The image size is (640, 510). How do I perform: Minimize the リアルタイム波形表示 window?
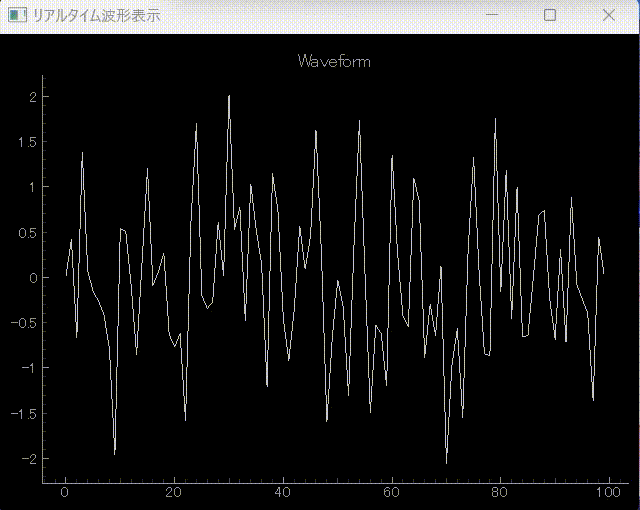point(492,15)
